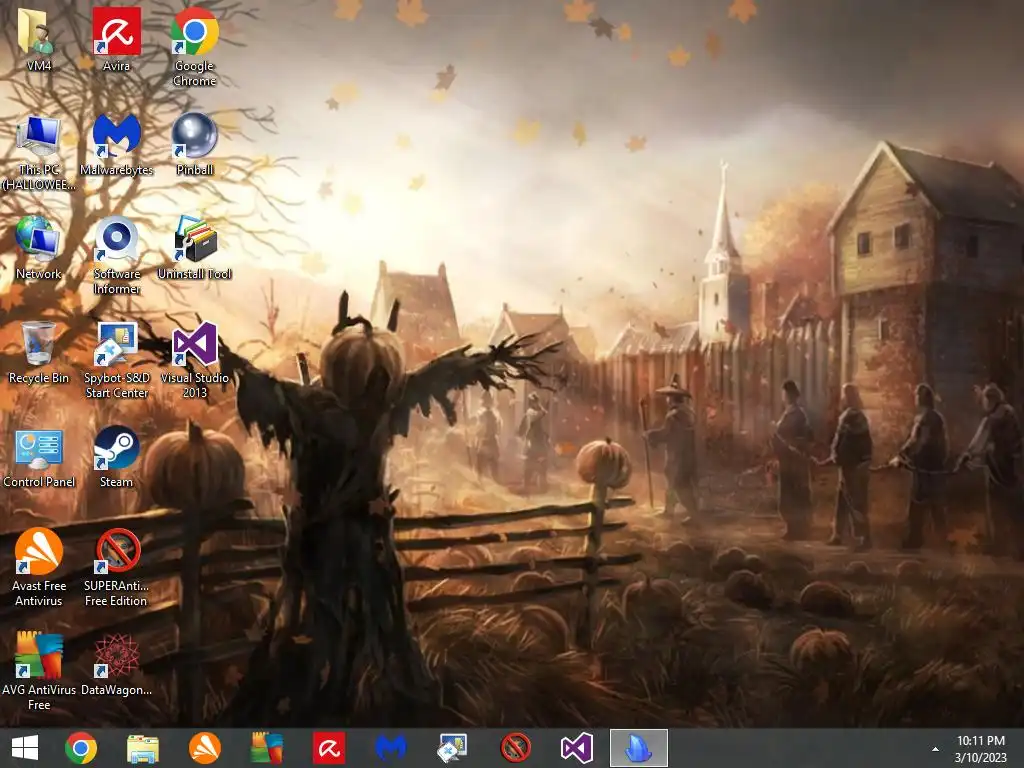Show hidden system tray icons
1024x768 pixels.
935,749
